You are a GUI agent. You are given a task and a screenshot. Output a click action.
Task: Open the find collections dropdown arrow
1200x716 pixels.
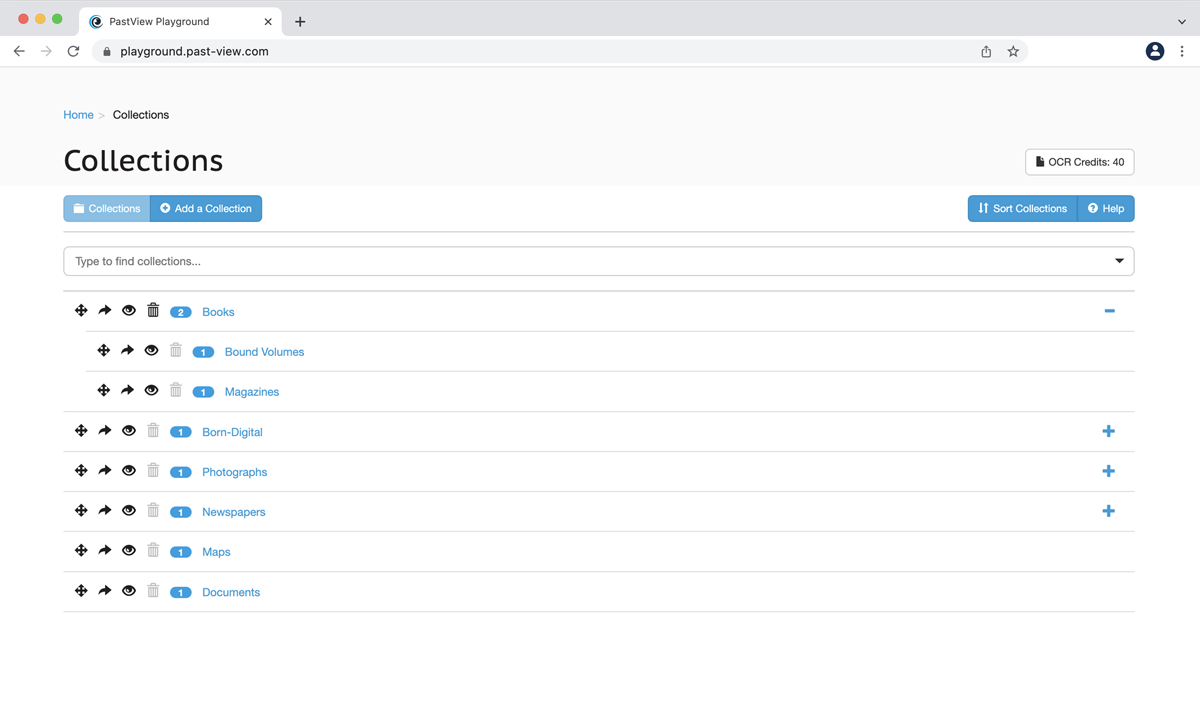click(1119, 261)
